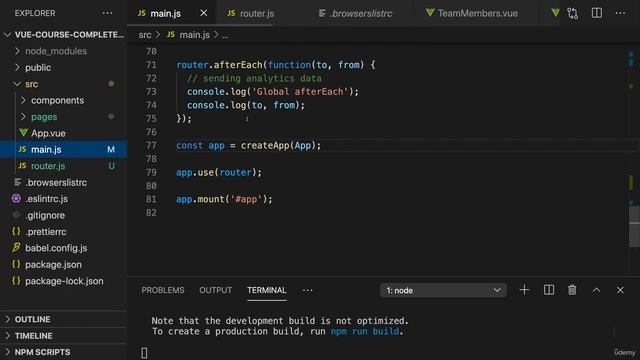The width and height of the screenshot is (640, 360).
Task: Switch to the OUTPUT panel tab
Action: 216,290
